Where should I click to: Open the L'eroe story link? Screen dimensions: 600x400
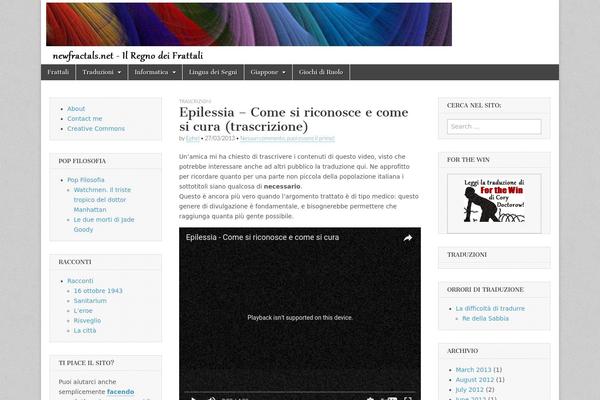[x=83, y=311]
